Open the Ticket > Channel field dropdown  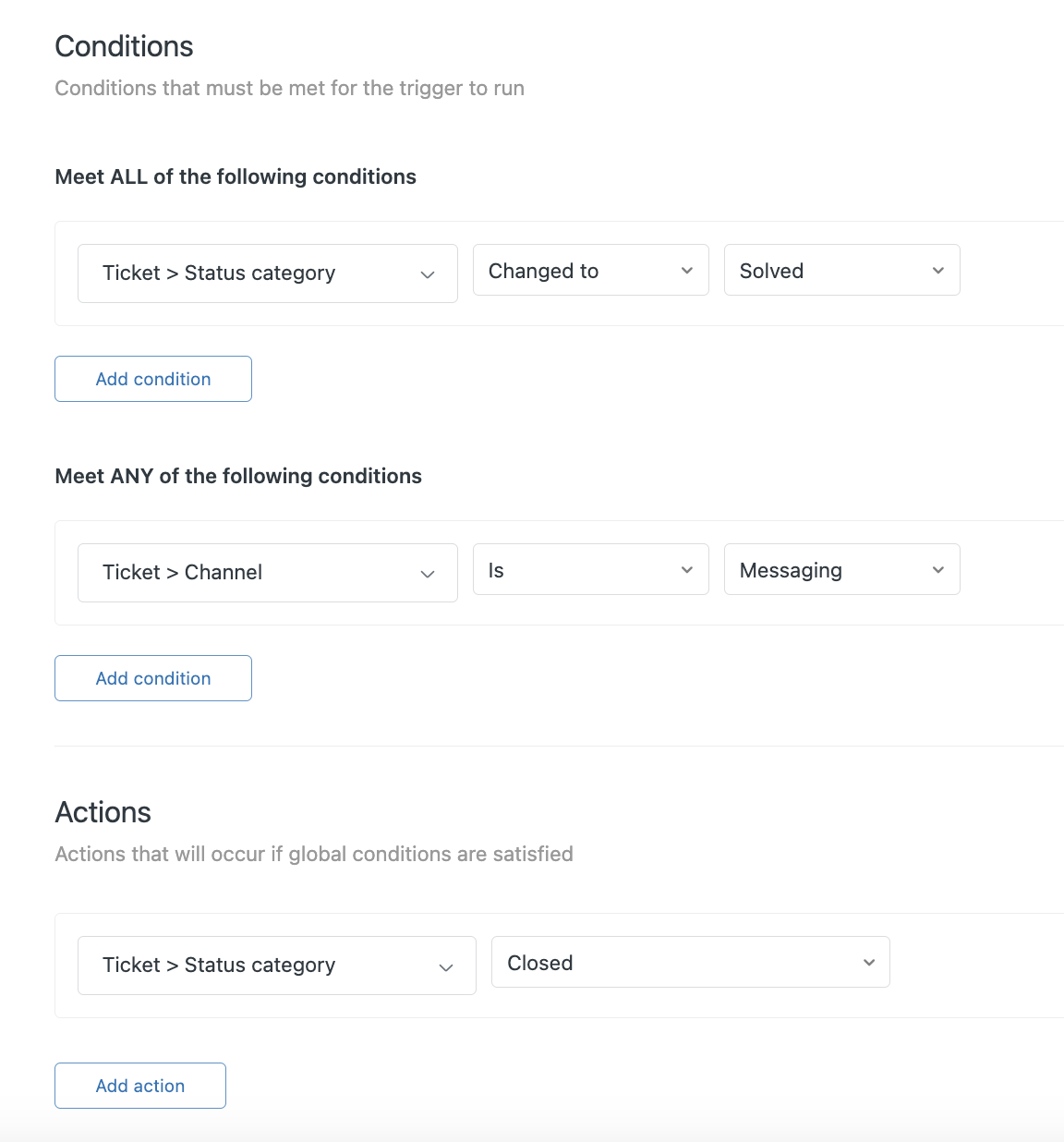249,573
